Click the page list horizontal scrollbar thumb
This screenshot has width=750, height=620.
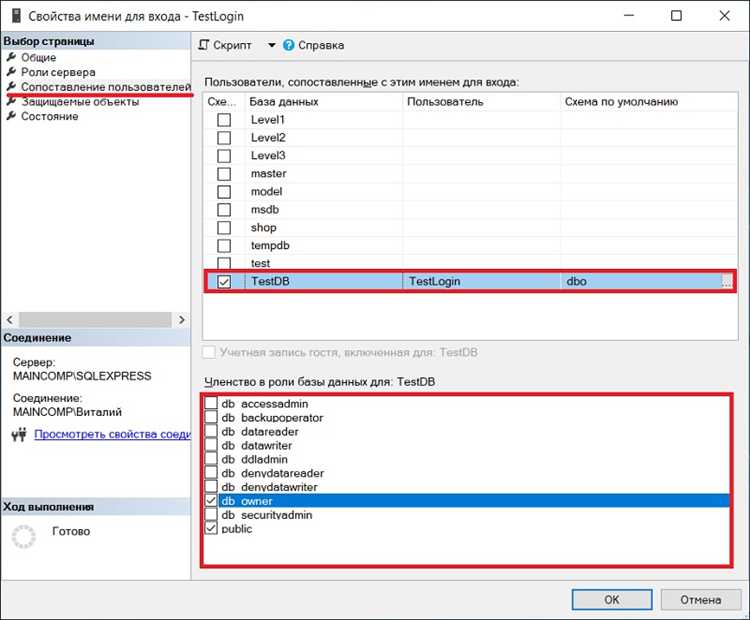pyautogui.click(x=95, y=320)
